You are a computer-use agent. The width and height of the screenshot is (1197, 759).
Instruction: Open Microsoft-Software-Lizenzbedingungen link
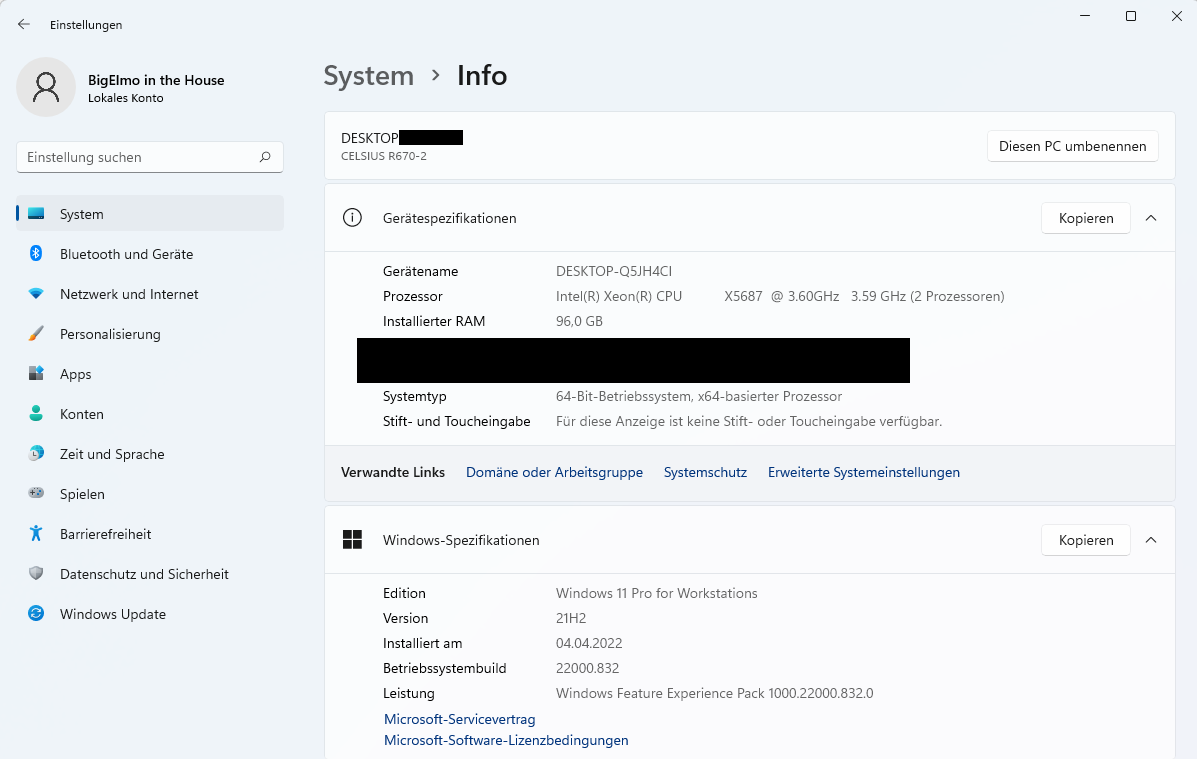tap(506, 740)
